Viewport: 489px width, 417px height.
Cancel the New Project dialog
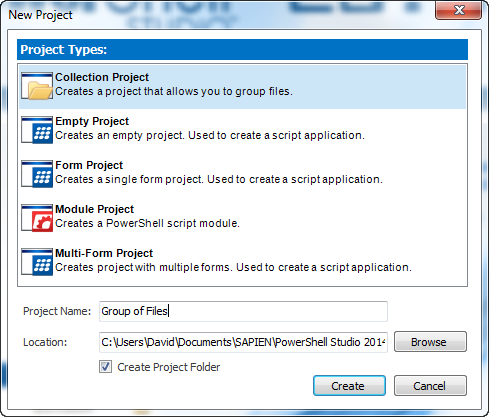(430, 386)
